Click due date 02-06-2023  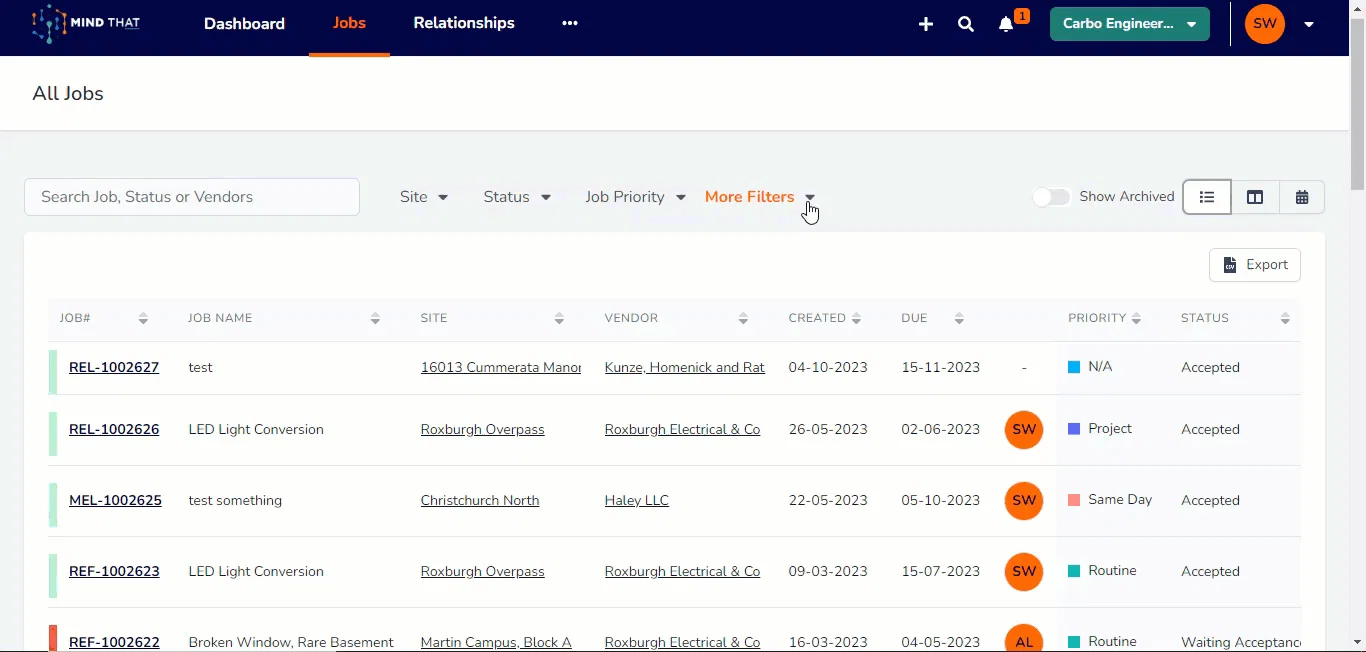pyautogui.click(x=941, y=430)
